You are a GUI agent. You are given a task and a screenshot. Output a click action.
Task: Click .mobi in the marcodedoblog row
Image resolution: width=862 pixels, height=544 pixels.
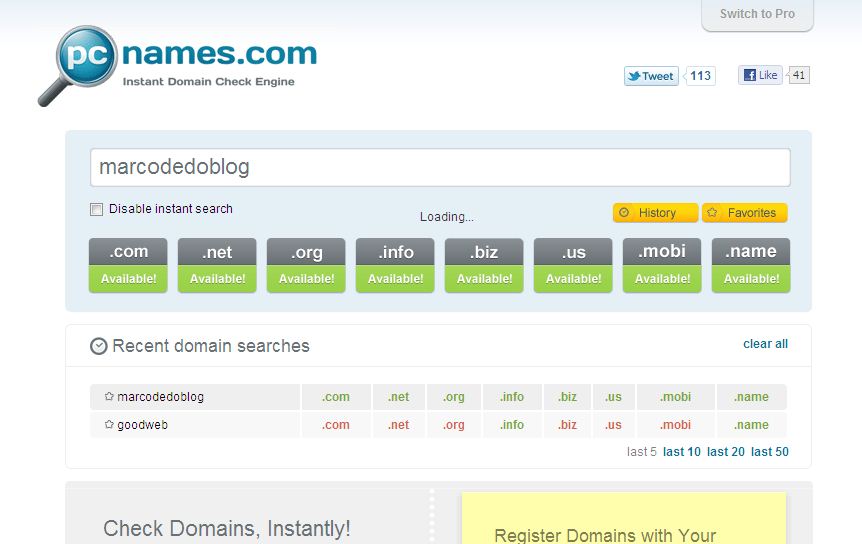(x=676, y=397)
